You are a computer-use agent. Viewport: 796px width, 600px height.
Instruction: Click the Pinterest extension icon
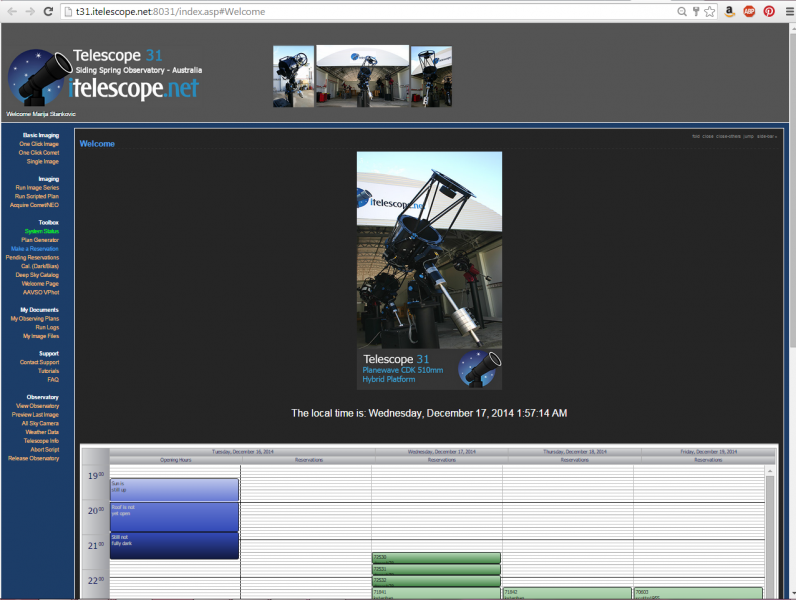coord(769,11)
